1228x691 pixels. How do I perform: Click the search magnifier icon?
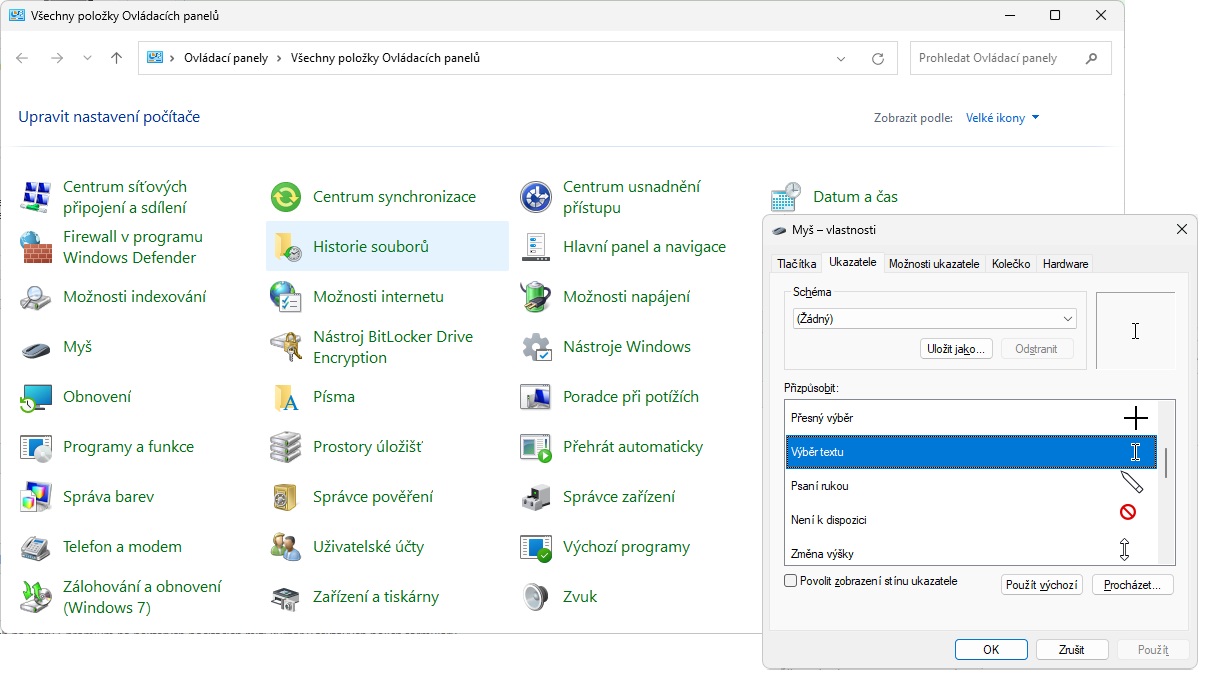[1092, 59]
